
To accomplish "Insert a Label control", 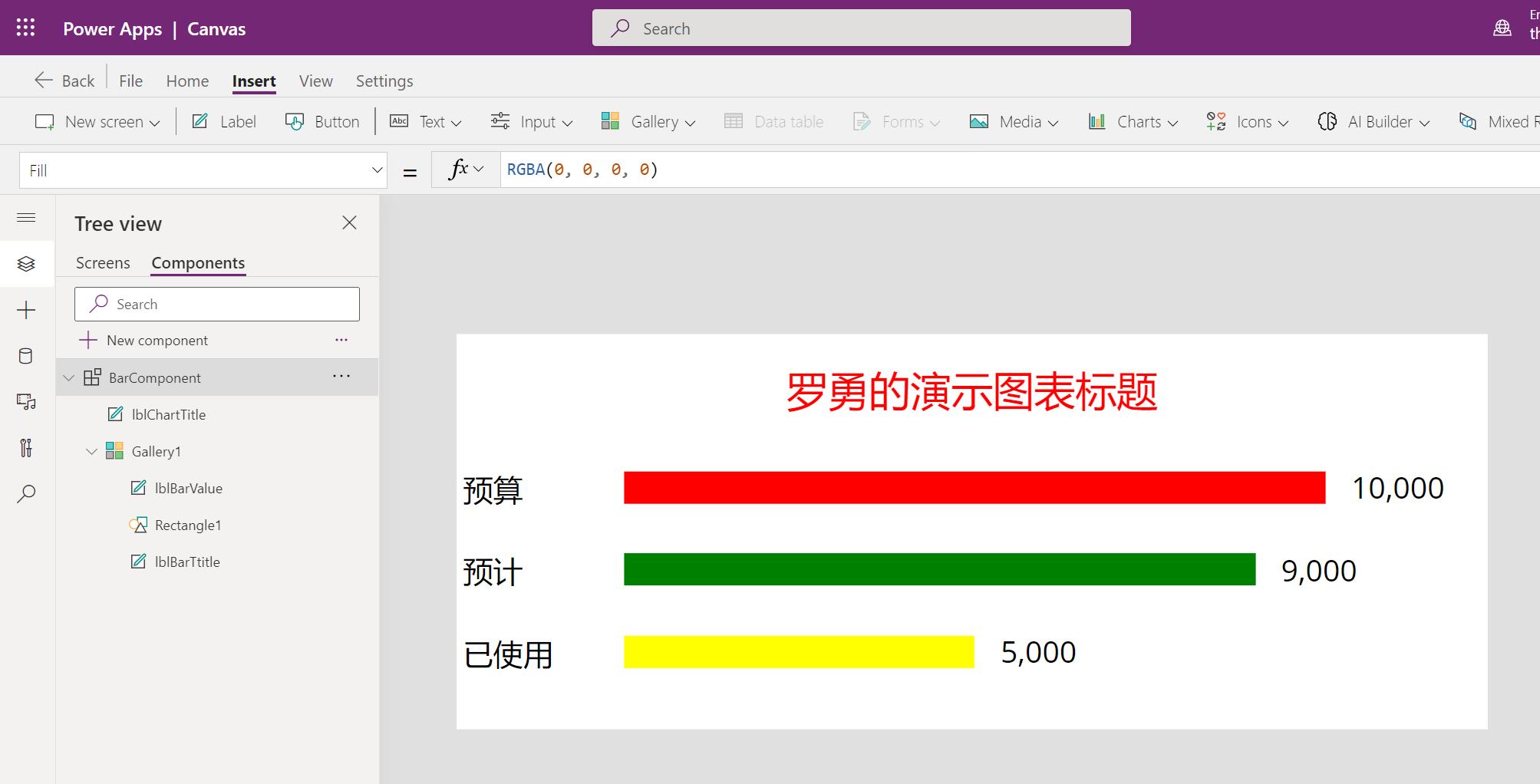I will [223, 121].
